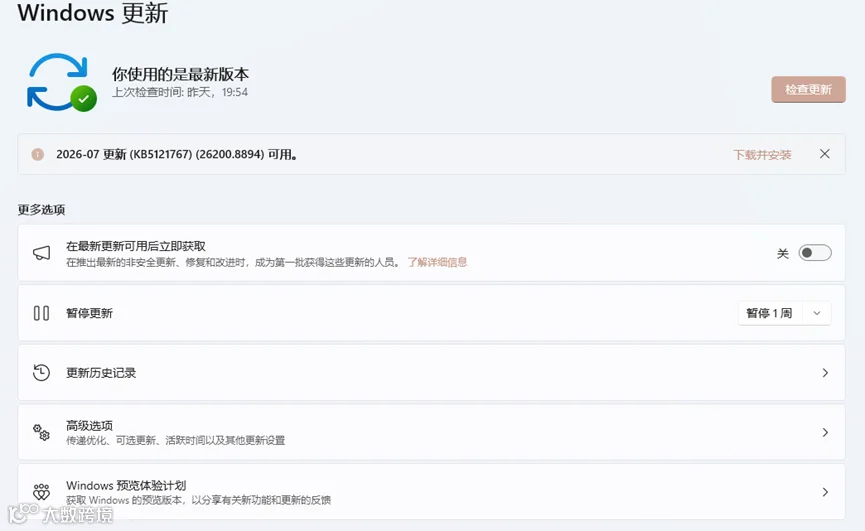Dismiss the KB5121767 update notification

tap(825, 154)
